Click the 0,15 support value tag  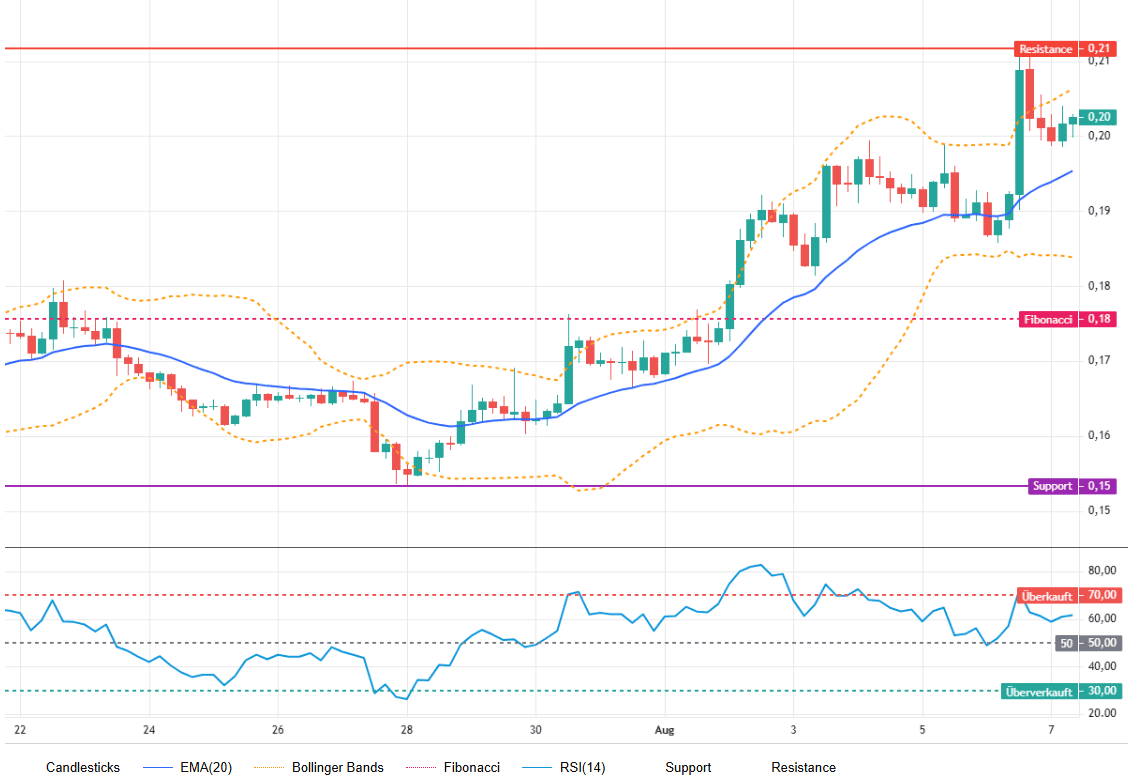pos(1099,486)
